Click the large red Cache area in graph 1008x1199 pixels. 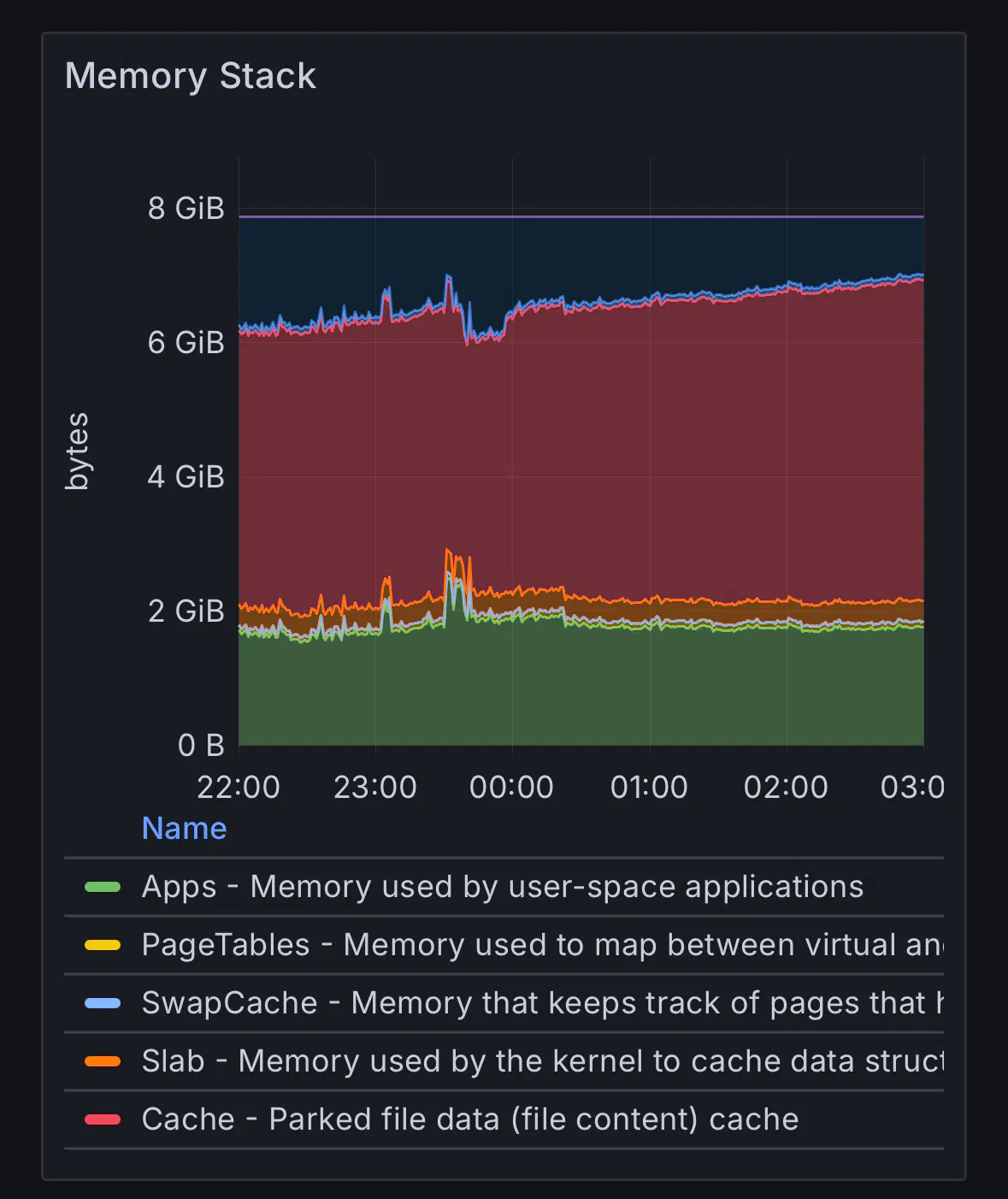click(x=581, y=453)
